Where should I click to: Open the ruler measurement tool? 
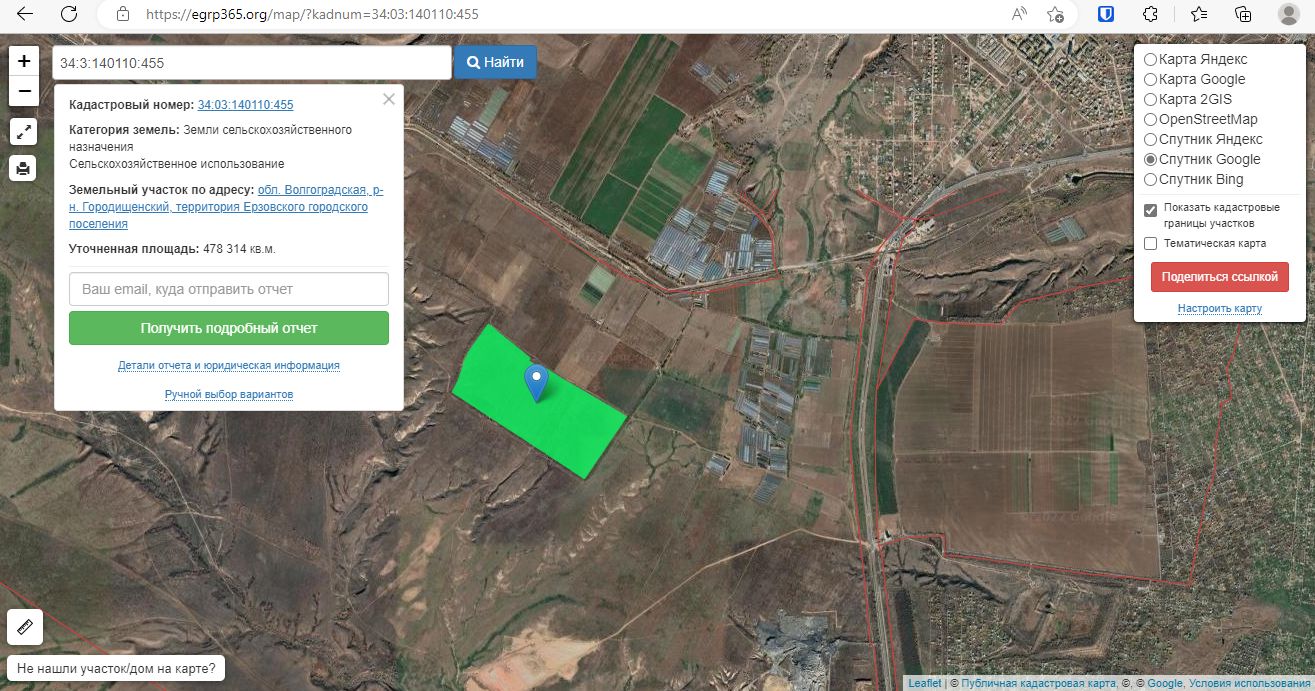[x=24, y=628]
